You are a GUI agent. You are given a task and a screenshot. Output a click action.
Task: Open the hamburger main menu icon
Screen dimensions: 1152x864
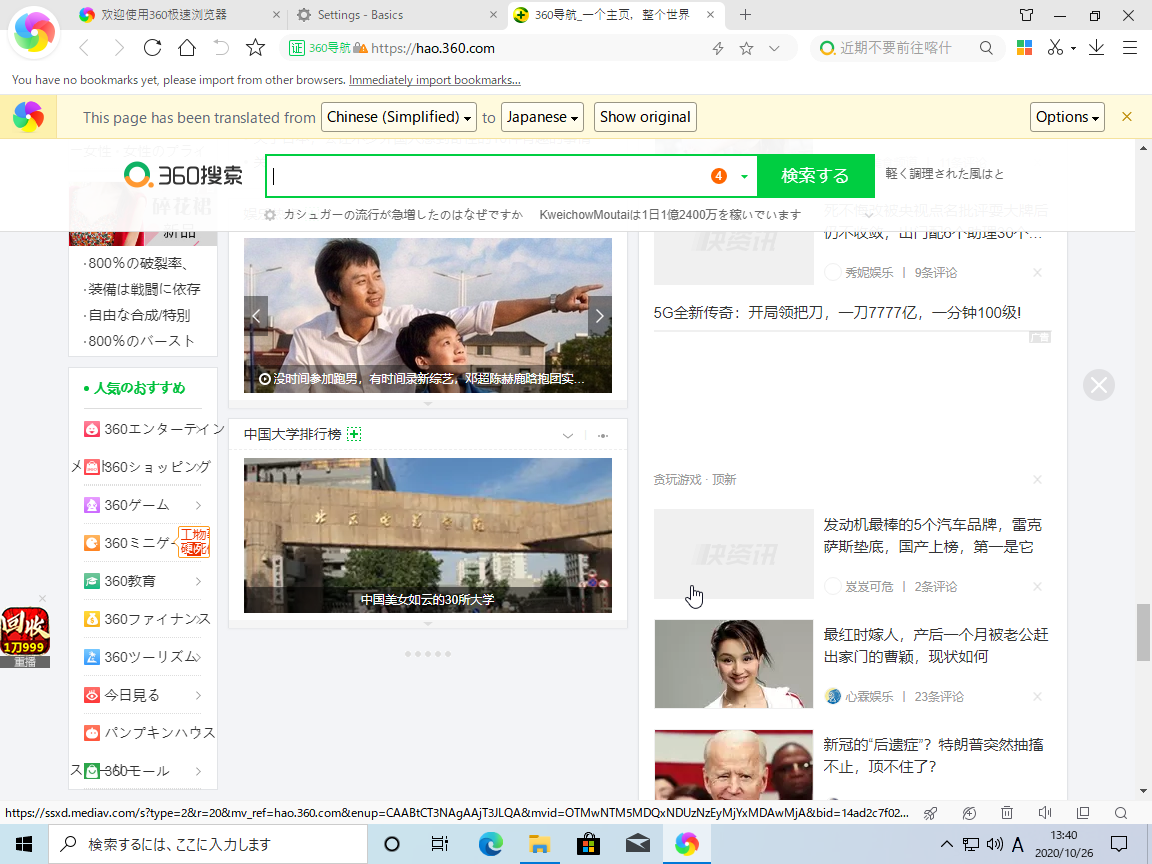[x=1130, y=48]
